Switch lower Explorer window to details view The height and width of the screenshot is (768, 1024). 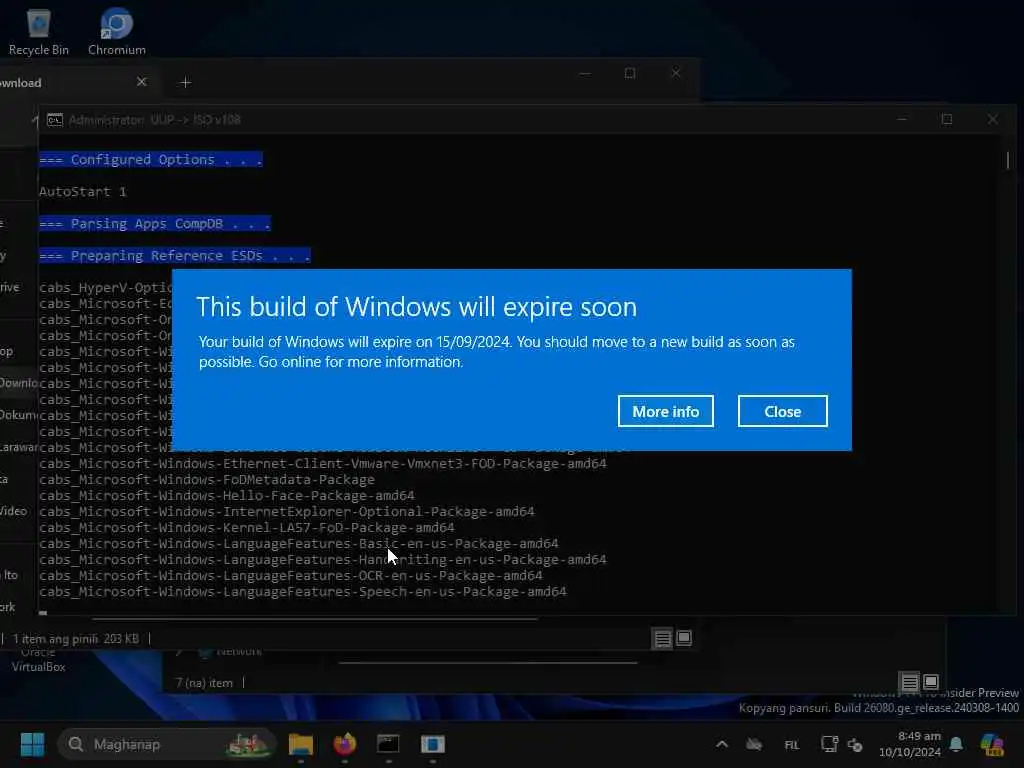909,682
